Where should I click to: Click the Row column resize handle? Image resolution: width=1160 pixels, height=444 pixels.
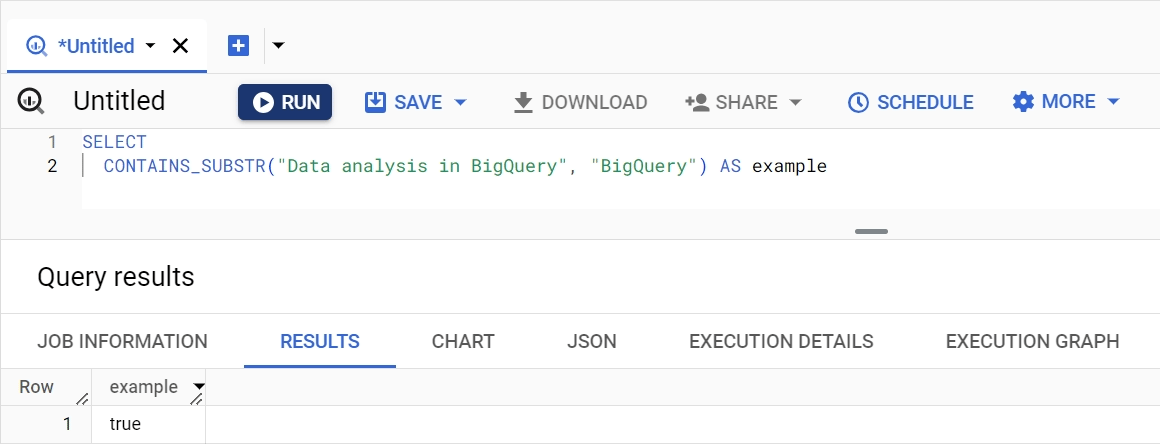tap(83, 399)
